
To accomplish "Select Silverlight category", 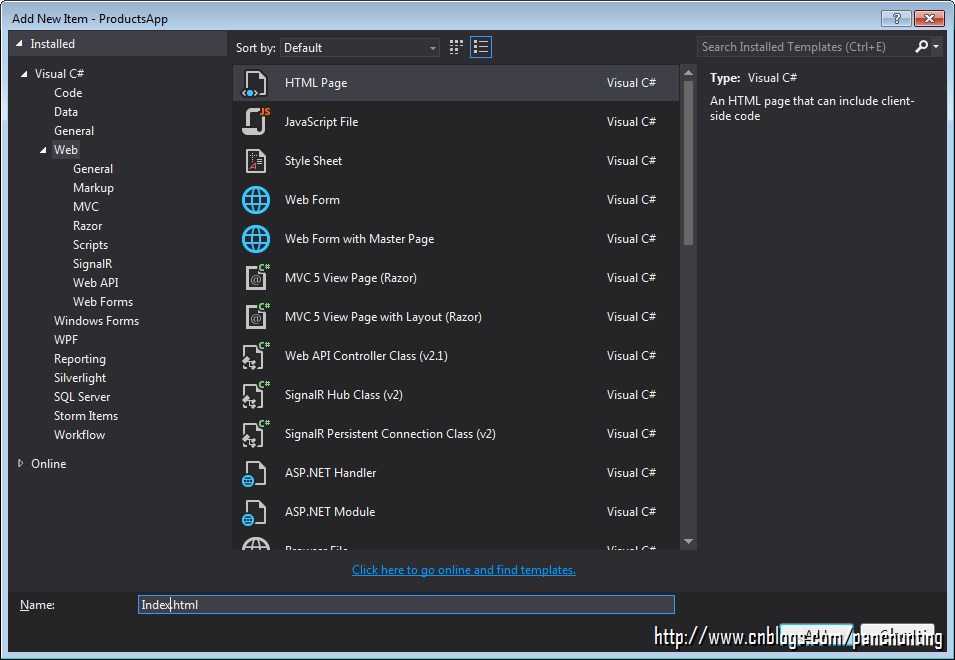I will point(80,377).
